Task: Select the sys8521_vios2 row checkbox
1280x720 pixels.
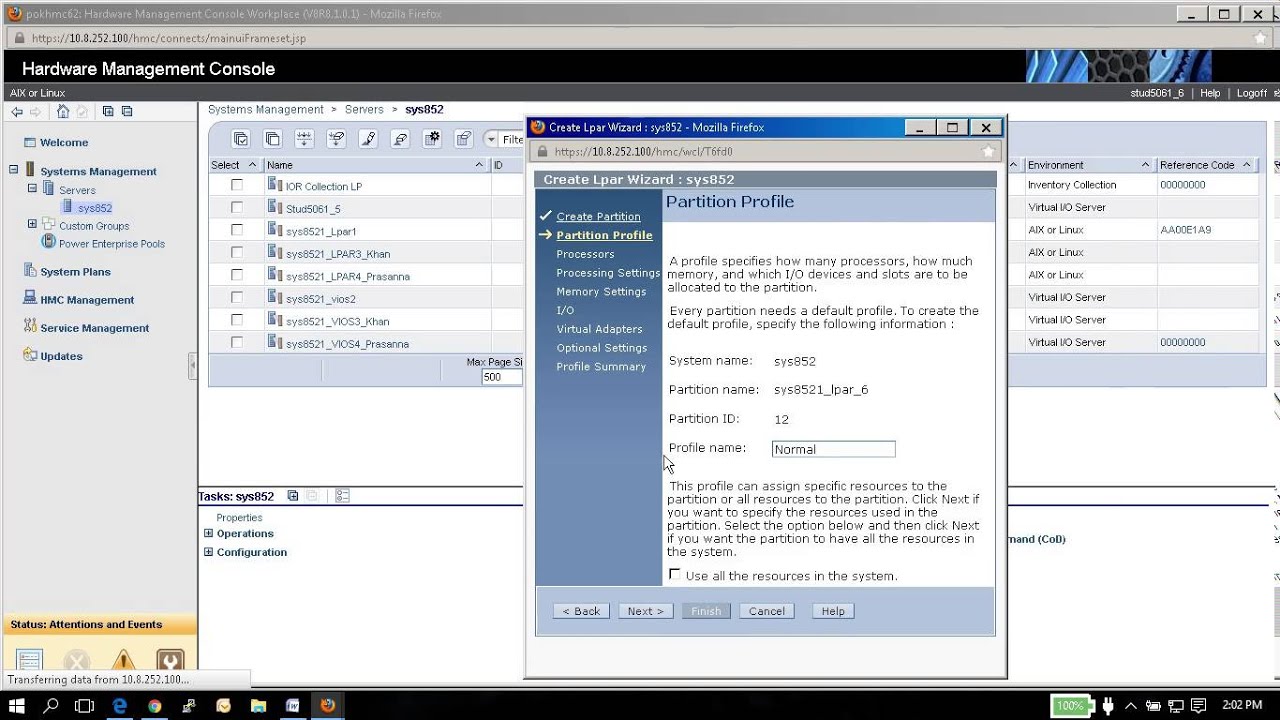Action: coord(237,298)
